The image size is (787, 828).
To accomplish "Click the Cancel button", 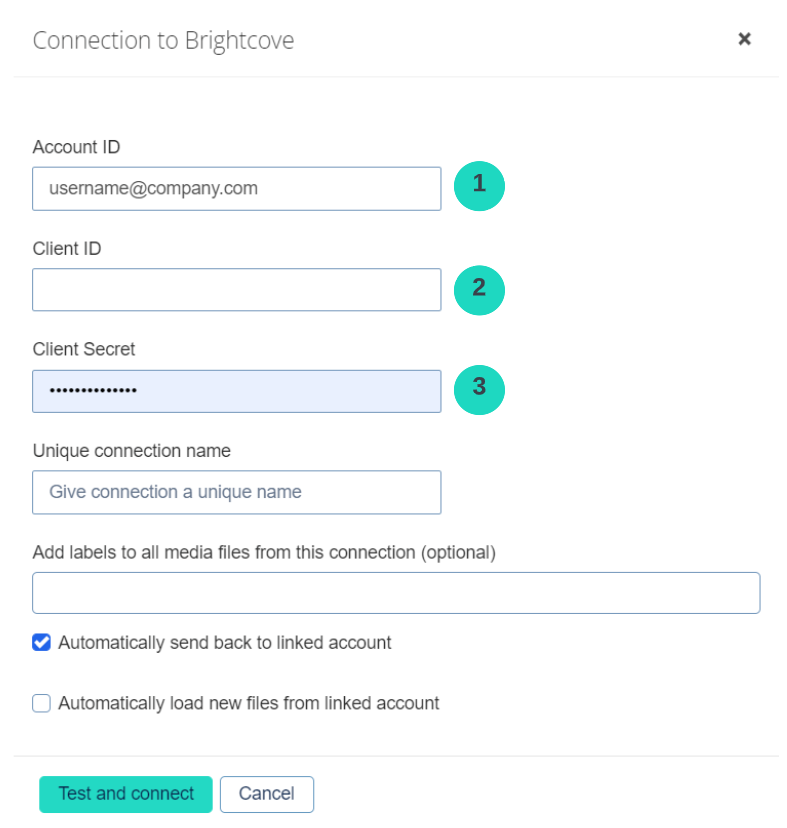I will pyautogui.click(x=266, y=794).
